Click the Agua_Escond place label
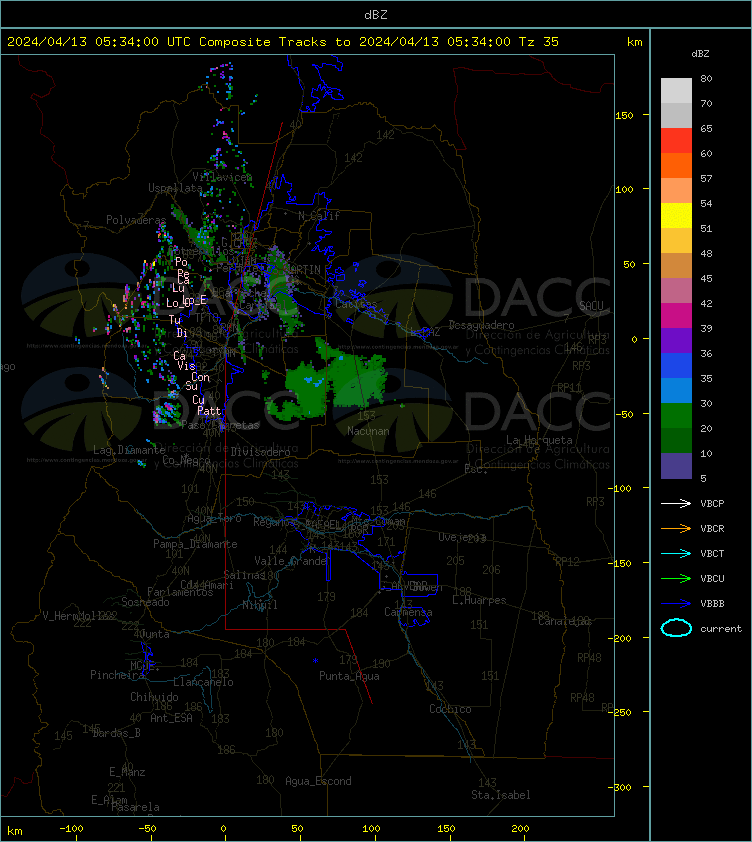Image resolution: width=752 pixels, height=842 pixels. [x=318, y=781]
